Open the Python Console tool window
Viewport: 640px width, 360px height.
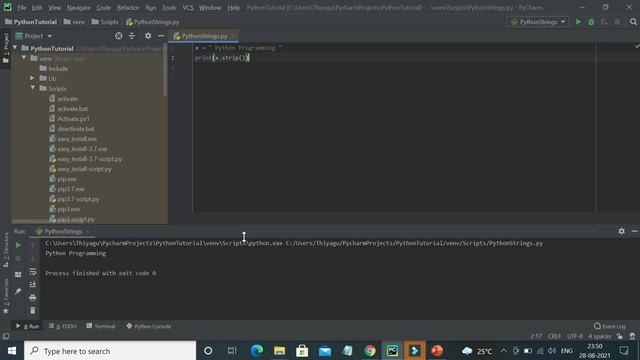pos(149,326)
